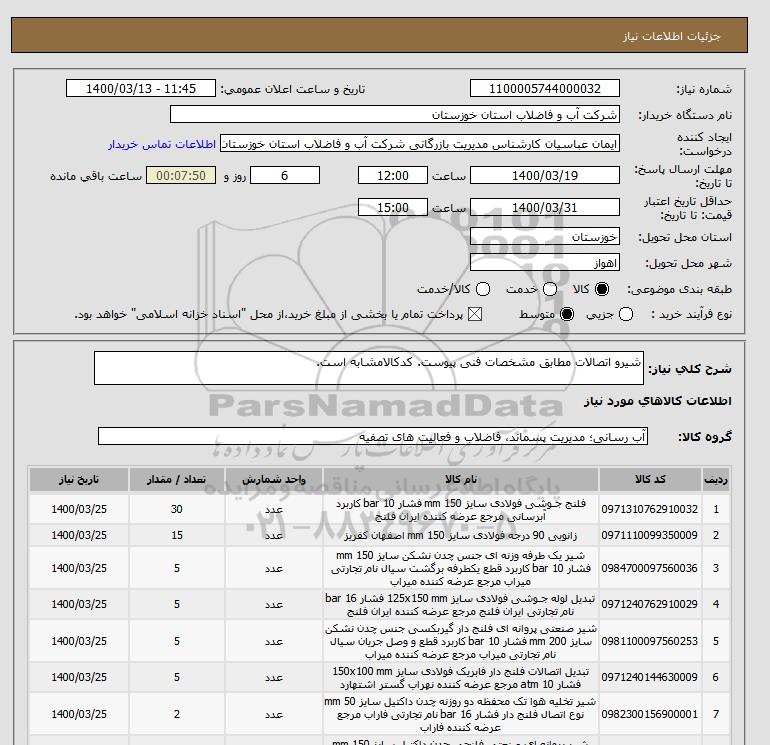Click the نام کالا column header
This screenshot has height=745, width=770.
(461, 479)
